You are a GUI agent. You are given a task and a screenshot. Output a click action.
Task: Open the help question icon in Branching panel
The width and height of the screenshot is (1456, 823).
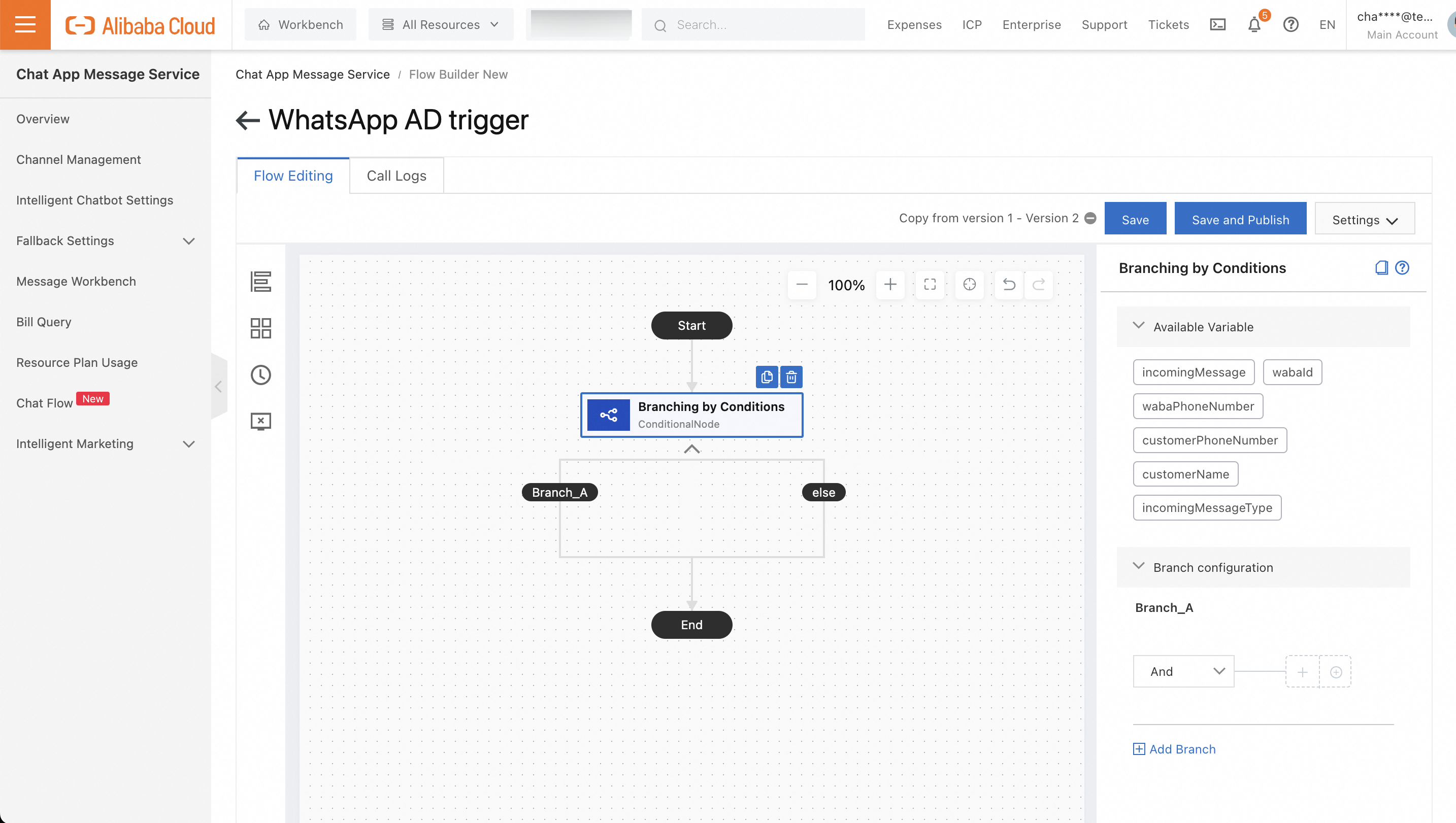pyautogui.click(x=1402, y=268)
